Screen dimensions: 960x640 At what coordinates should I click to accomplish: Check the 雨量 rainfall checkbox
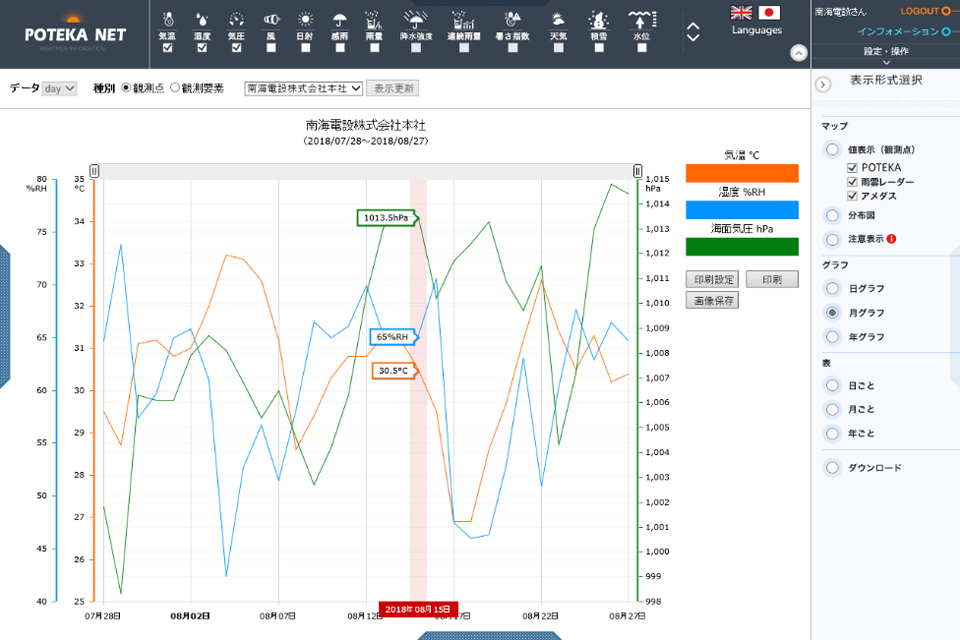(374, 48)
